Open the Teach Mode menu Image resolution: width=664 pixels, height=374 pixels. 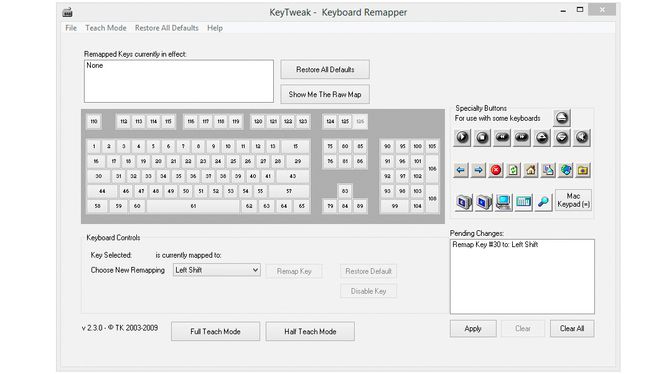106,28
